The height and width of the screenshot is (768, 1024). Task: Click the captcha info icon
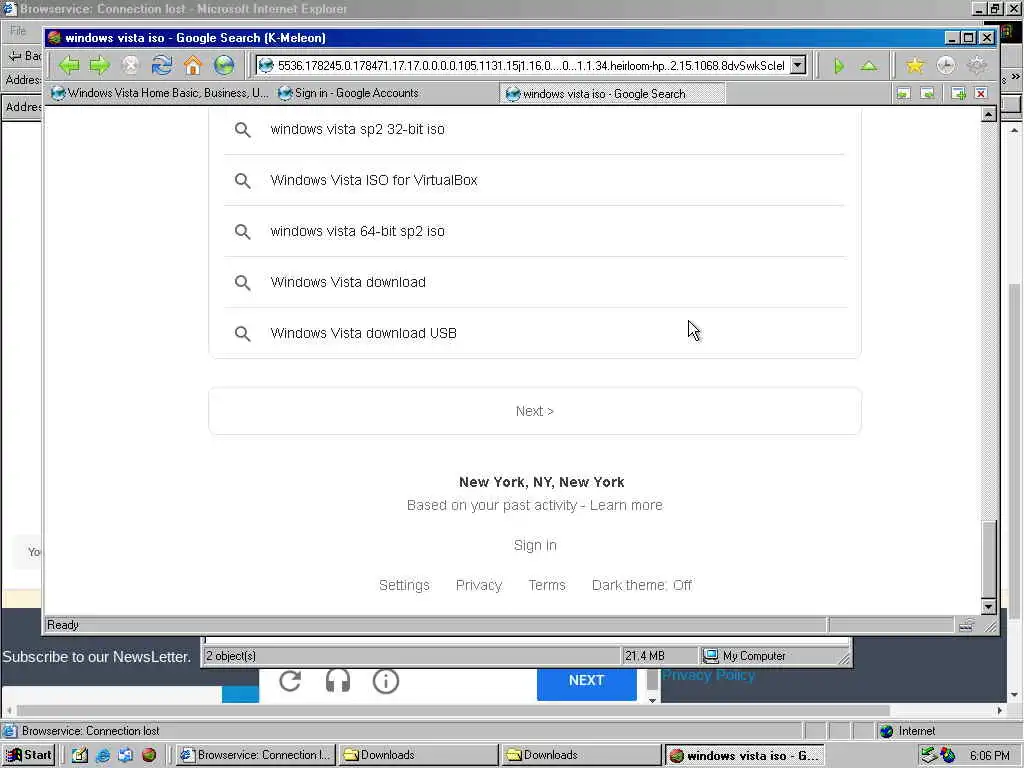click(x=386, y=681)
